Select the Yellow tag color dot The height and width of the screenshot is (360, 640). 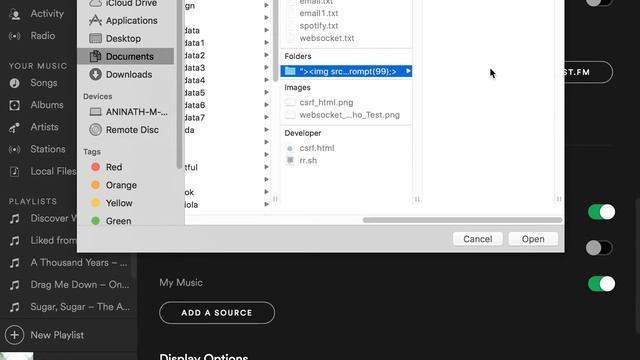tap(96, 203)
